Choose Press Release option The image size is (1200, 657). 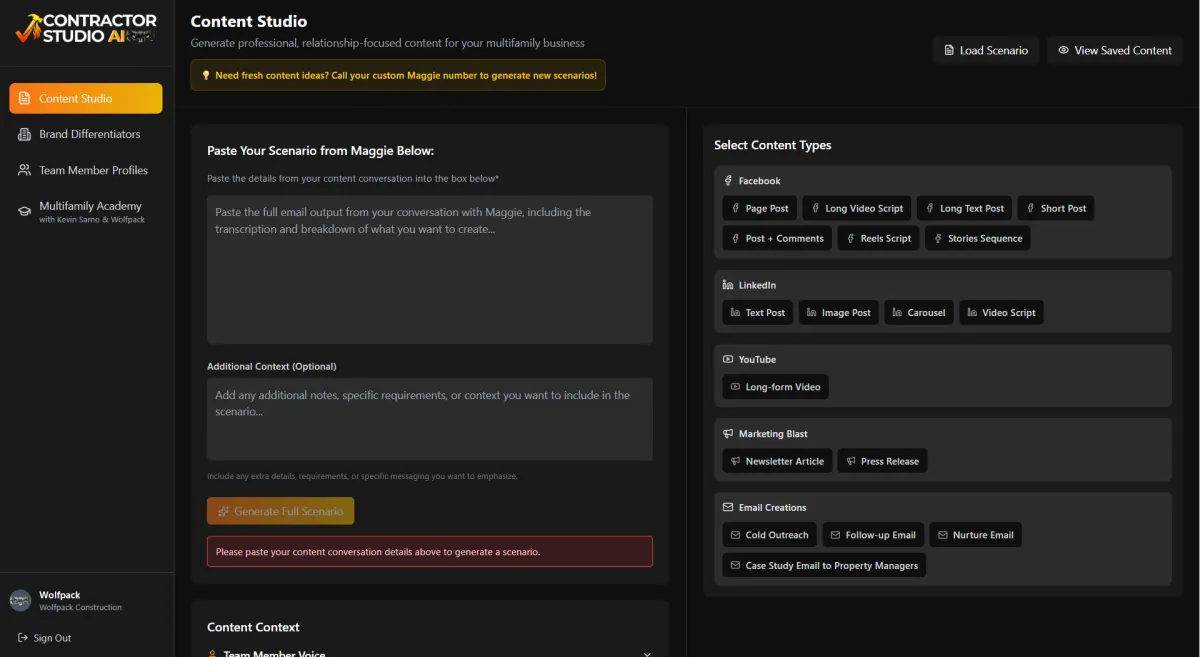(x=882, y=461)
